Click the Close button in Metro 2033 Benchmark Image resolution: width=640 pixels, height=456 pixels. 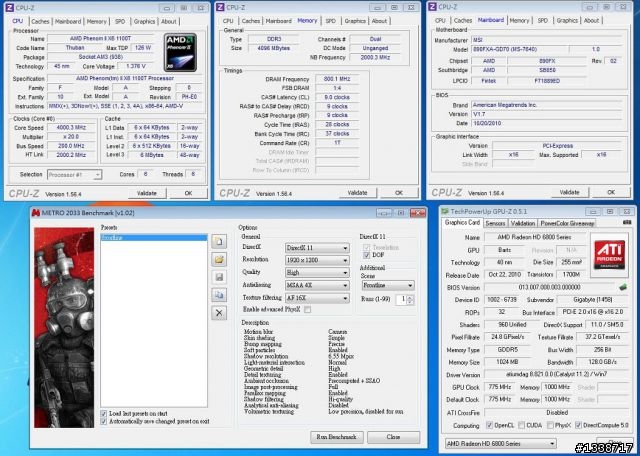point(393,437)
